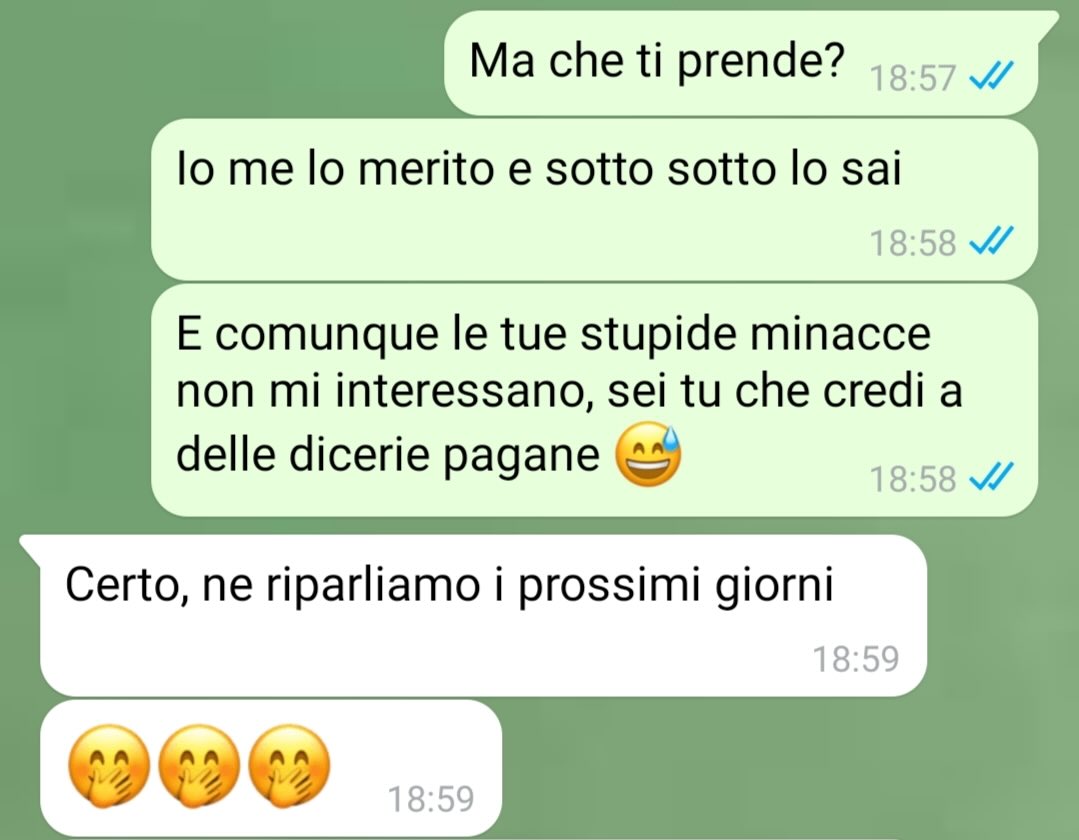
Task: Tap the 'Ma che ti prende?' message bubble
Action: coord(741,63)
